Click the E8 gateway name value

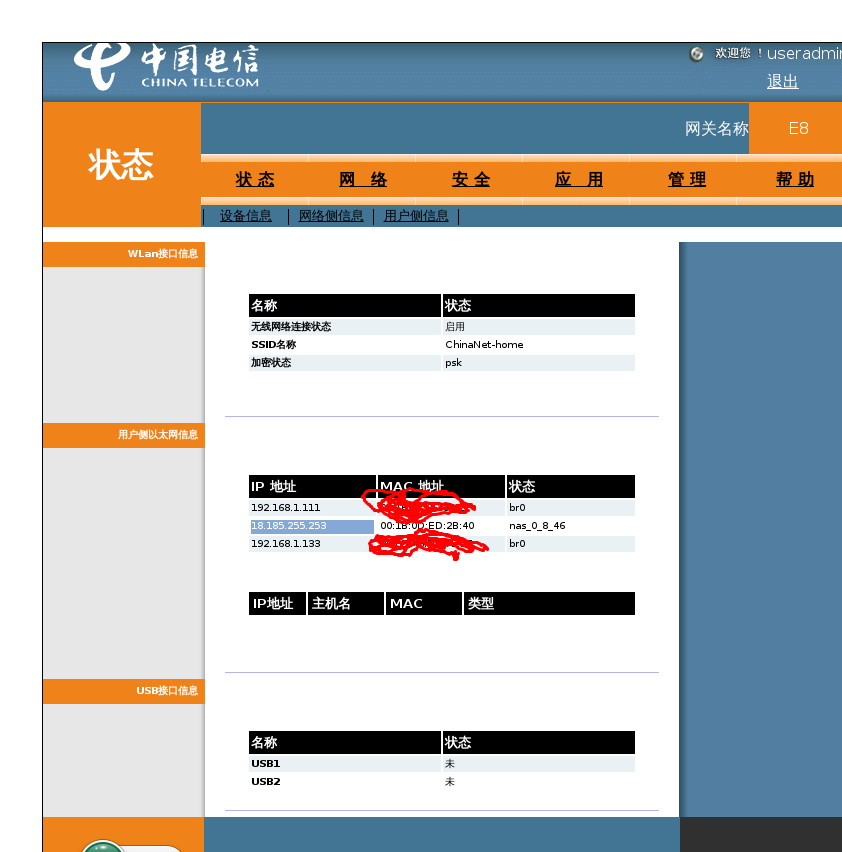point(799,128)
